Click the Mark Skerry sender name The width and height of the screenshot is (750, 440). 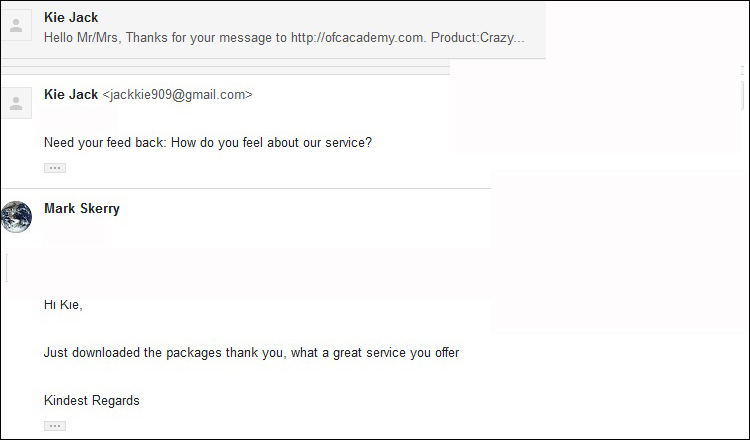click(82, 209)
